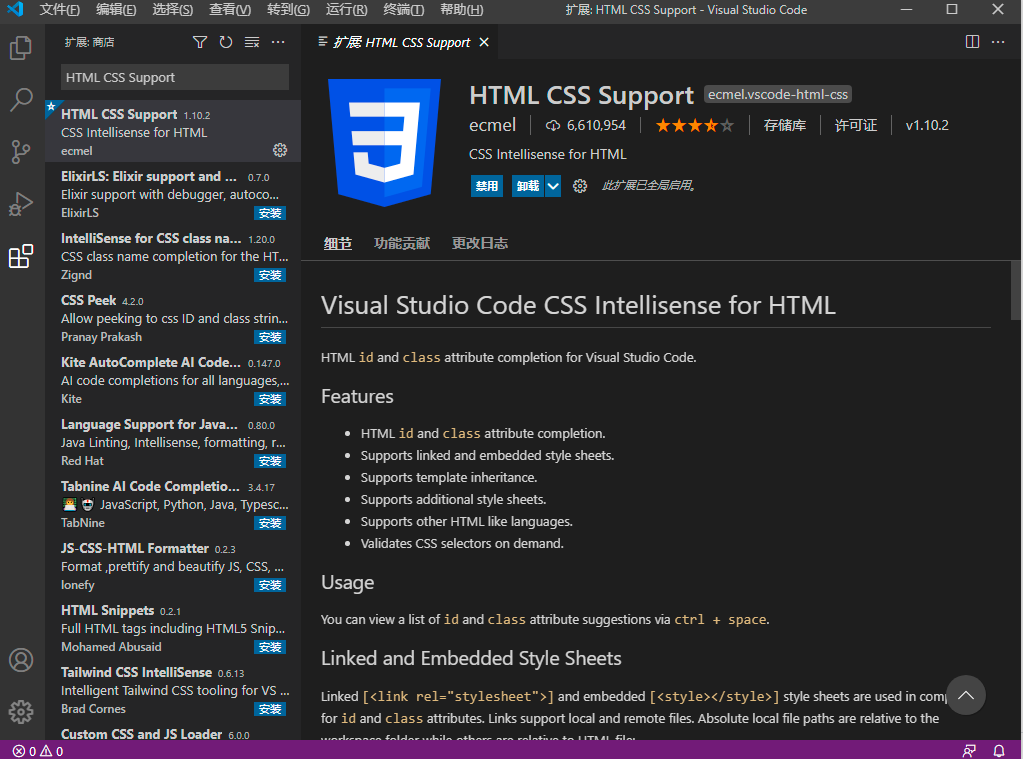
Task: Open the 文件(F) menu
Action: 59,10
